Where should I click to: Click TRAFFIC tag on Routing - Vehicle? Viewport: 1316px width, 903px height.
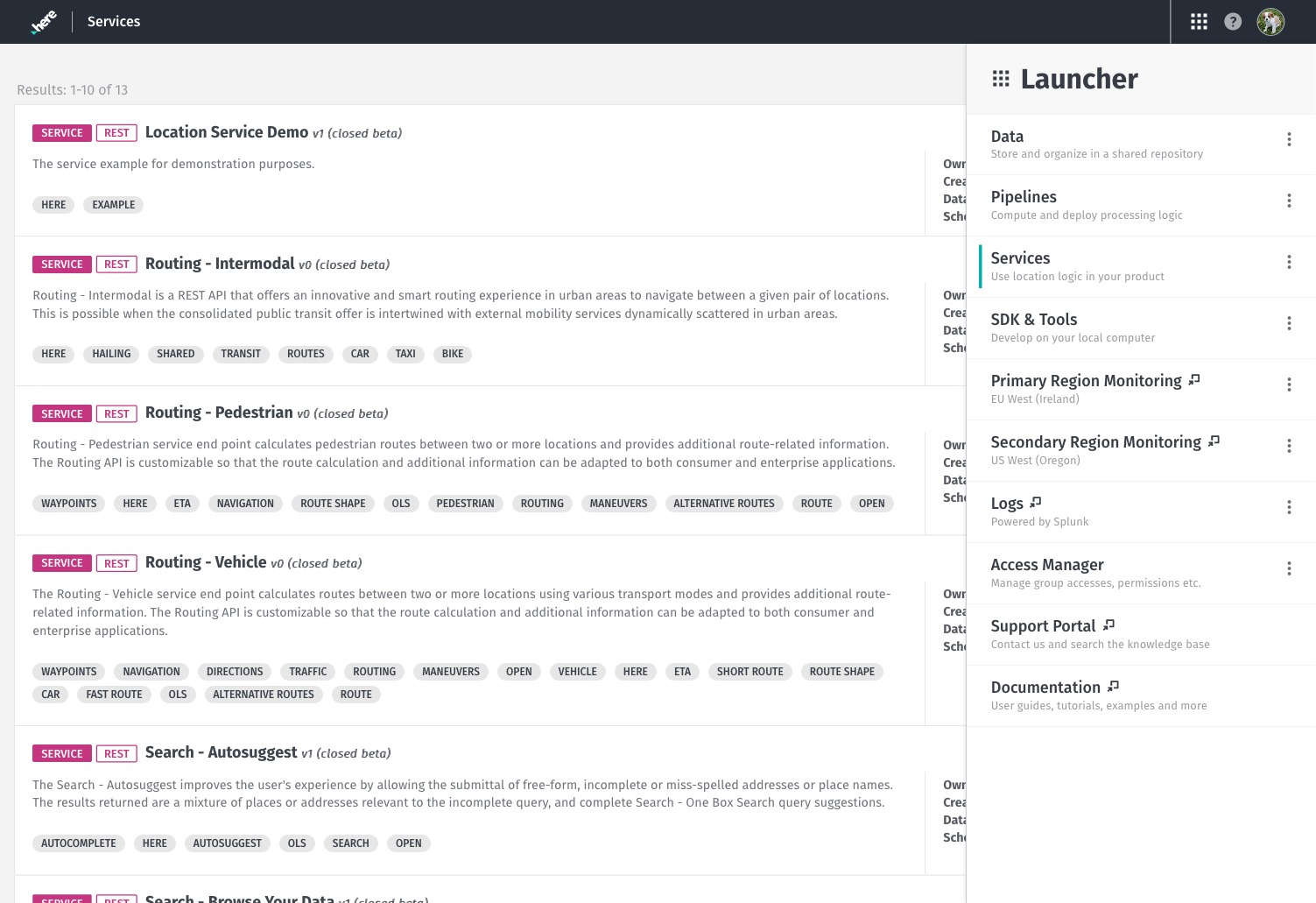coord(308,672)
